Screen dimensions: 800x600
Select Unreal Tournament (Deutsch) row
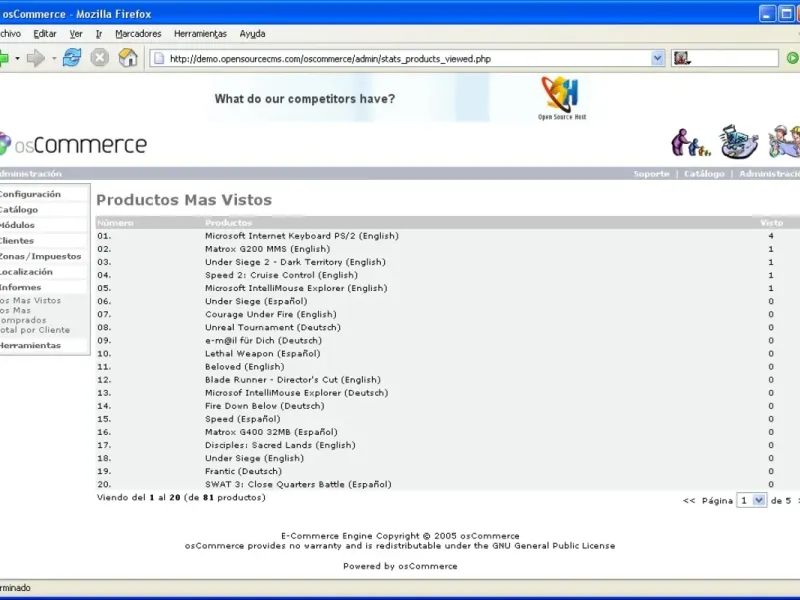tap(447, 328)
